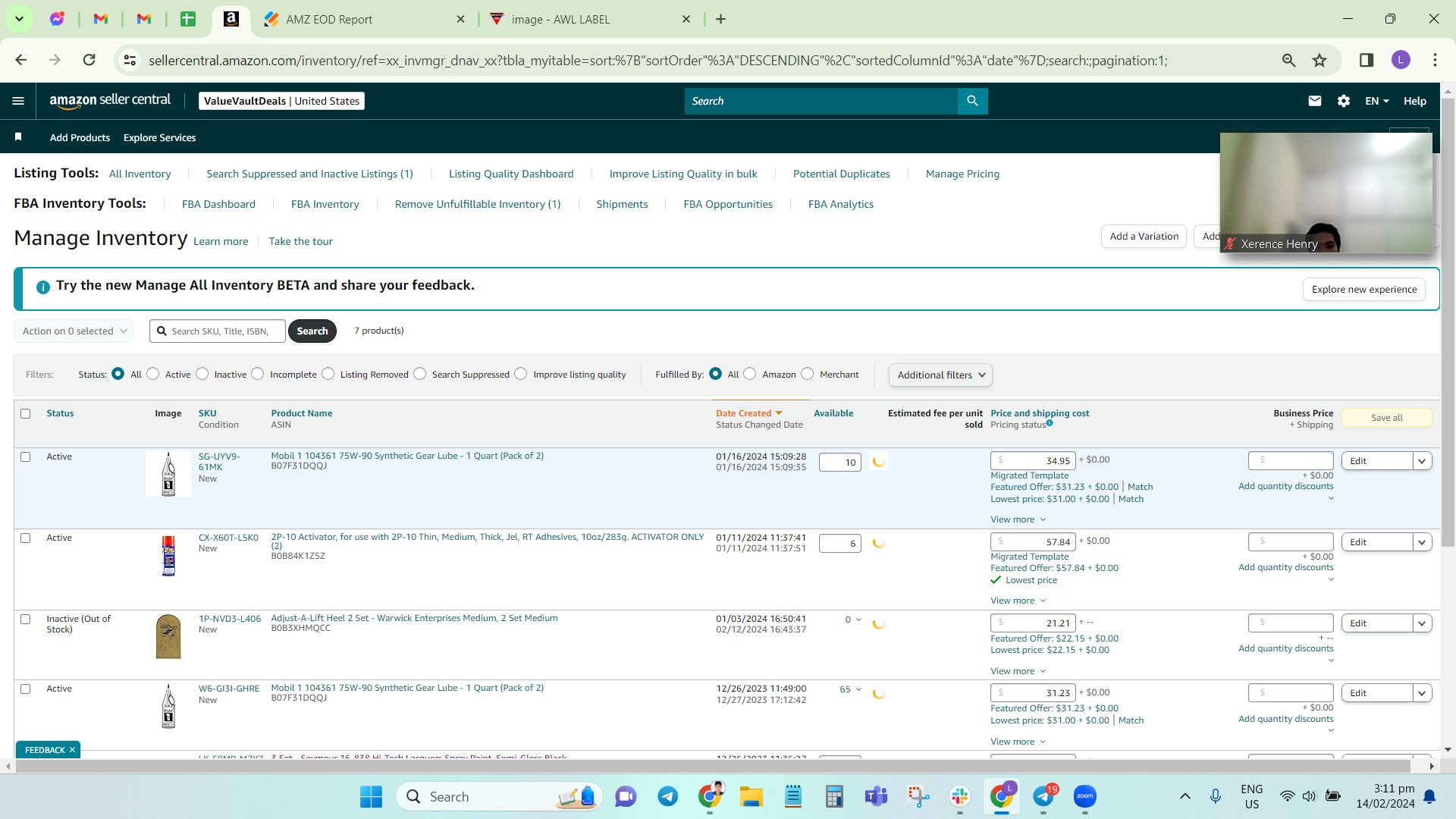Expand View more for 2P-10 Activator row

coord(1018,601)
